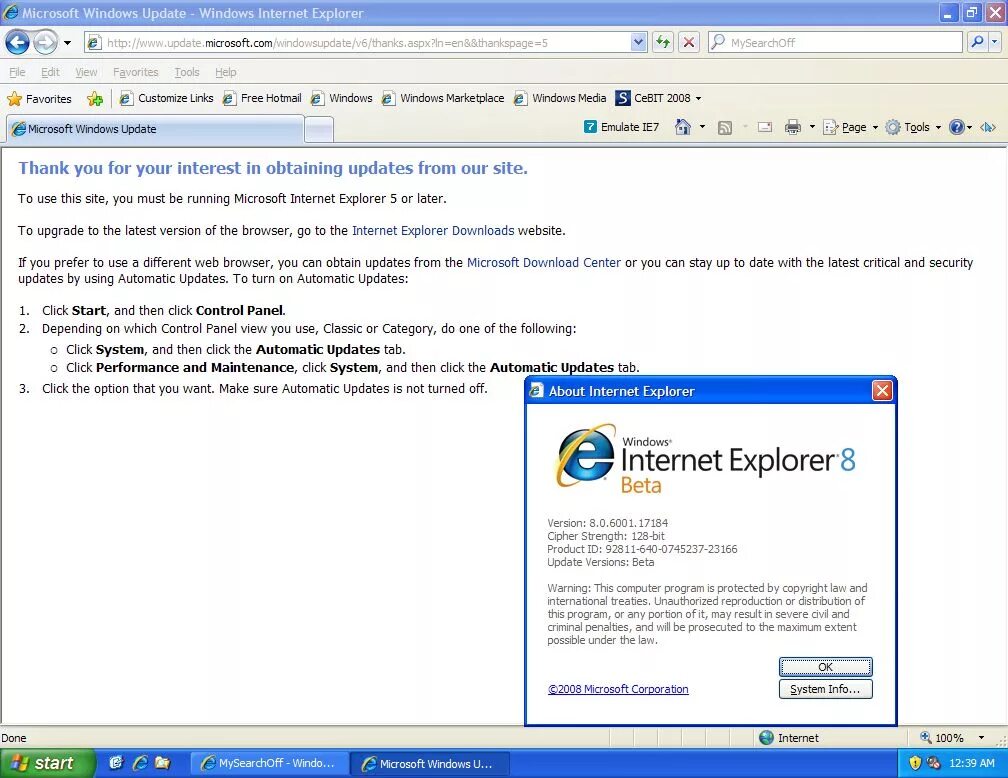The width and height of the screenshot is (1008, 778).
Task: Click the Read Mail icon
Action: pos(764,127)
